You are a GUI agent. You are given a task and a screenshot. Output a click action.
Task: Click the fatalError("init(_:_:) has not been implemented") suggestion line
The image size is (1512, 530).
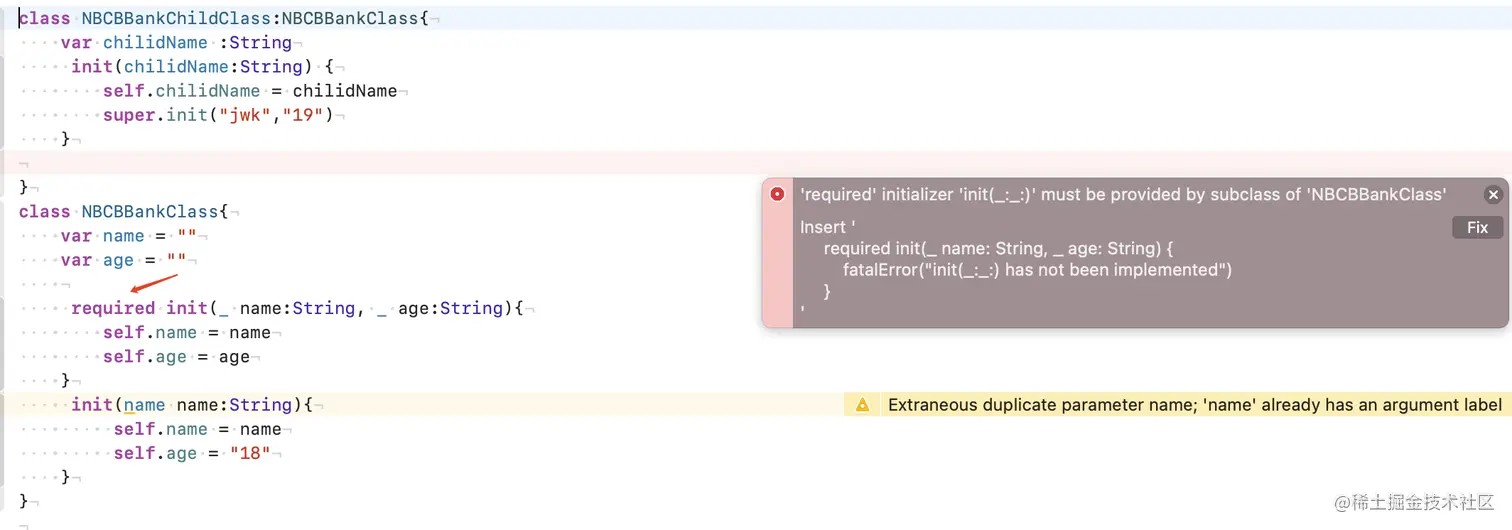coord(1037,270)
